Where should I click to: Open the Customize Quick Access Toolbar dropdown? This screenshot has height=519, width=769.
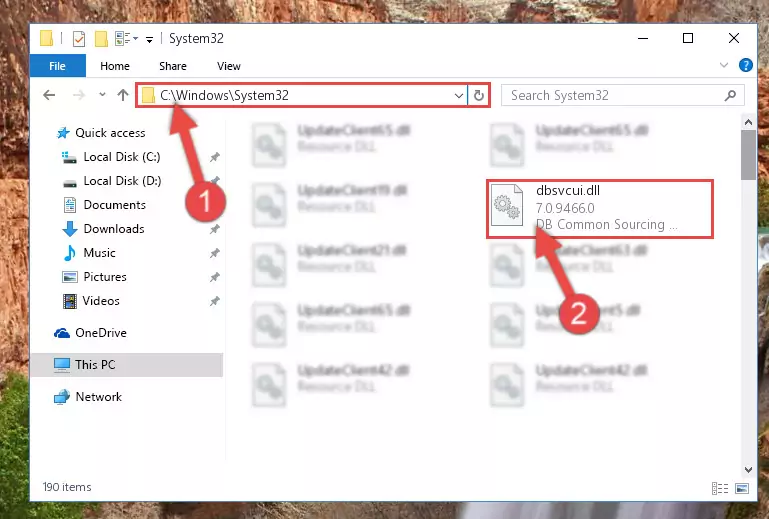coord(149,39)
